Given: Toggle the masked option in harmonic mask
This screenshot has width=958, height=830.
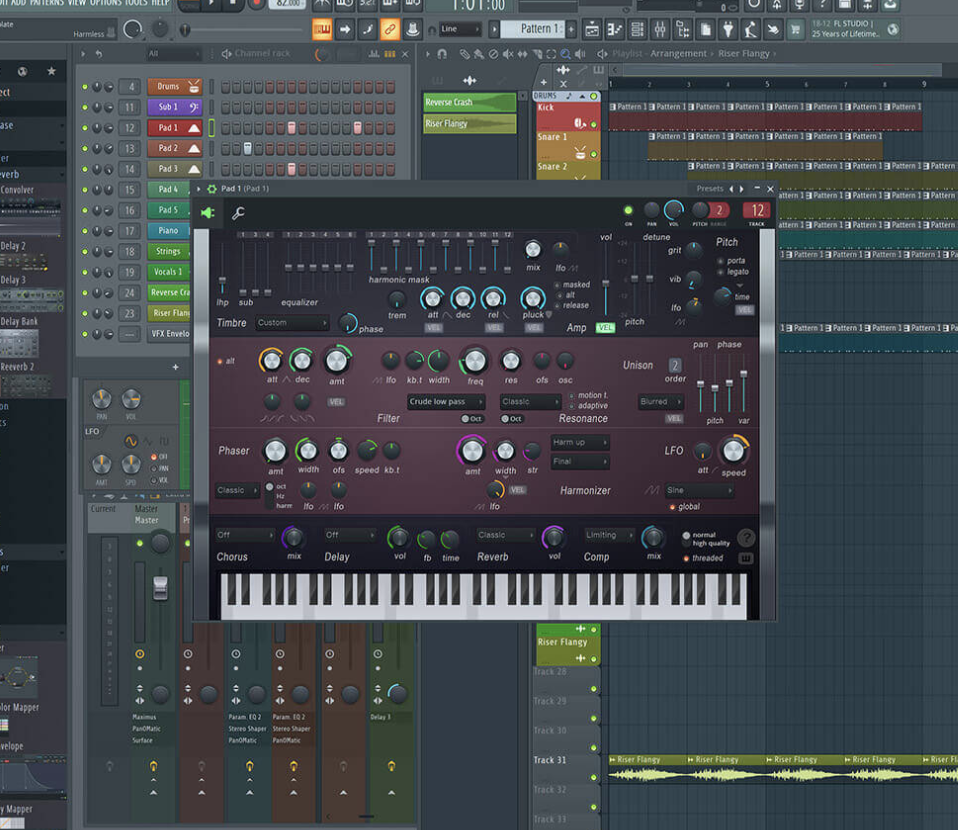Looking at the screenshot, I should 557,285.
